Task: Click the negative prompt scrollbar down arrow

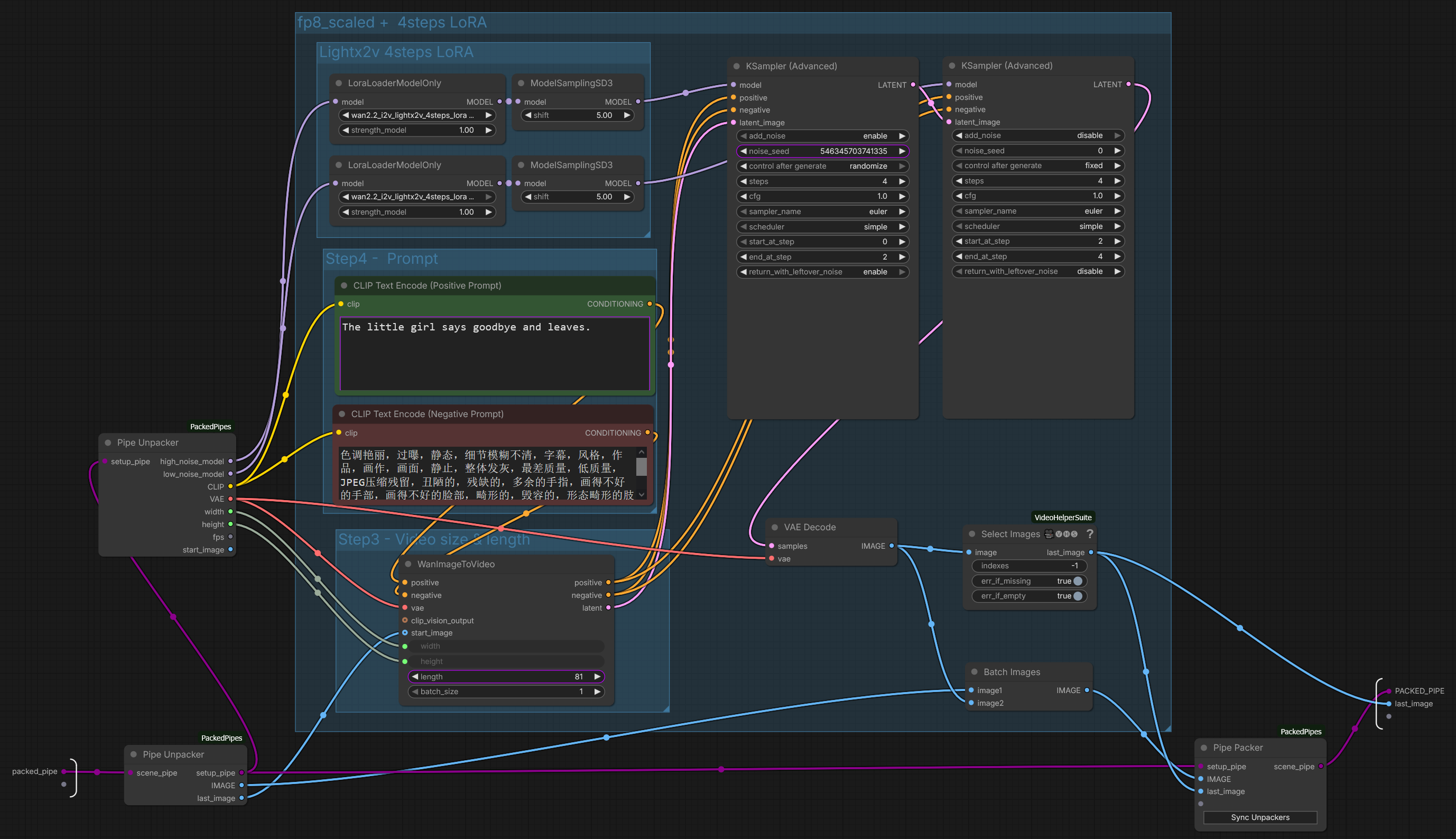Action: (641, 495)
